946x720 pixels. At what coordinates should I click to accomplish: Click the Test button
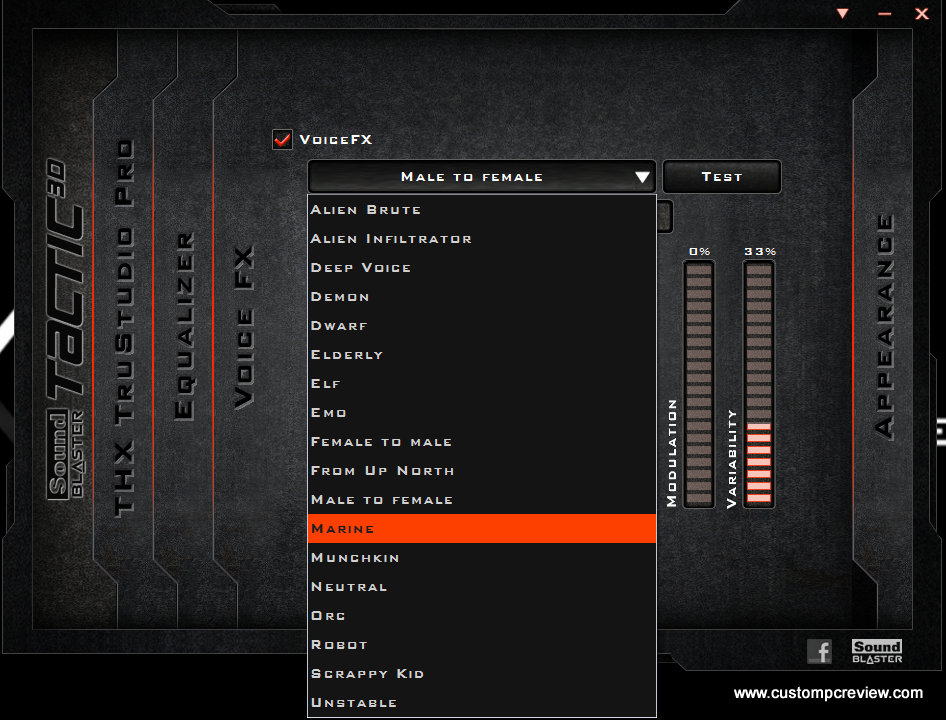(x=722, y=177)
